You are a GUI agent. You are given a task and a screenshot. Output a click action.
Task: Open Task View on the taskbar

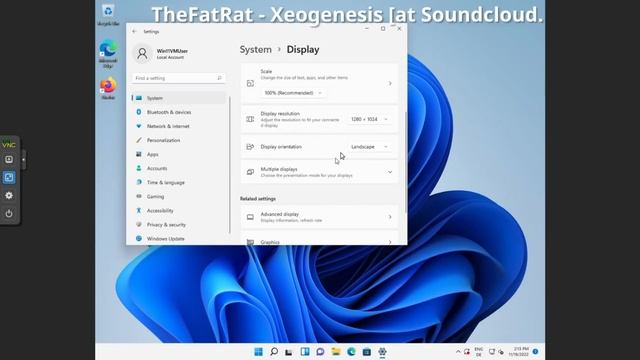coord(289,351)
